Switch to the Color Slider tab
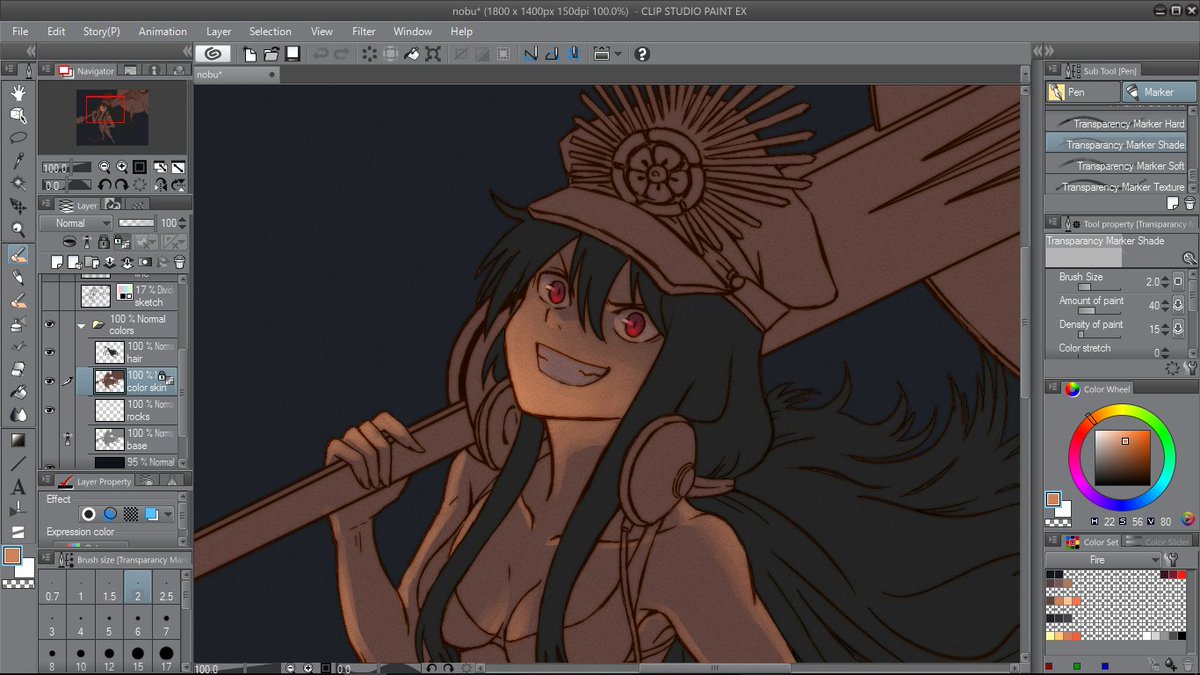The image size is (1200, 675). (1163, 542)
